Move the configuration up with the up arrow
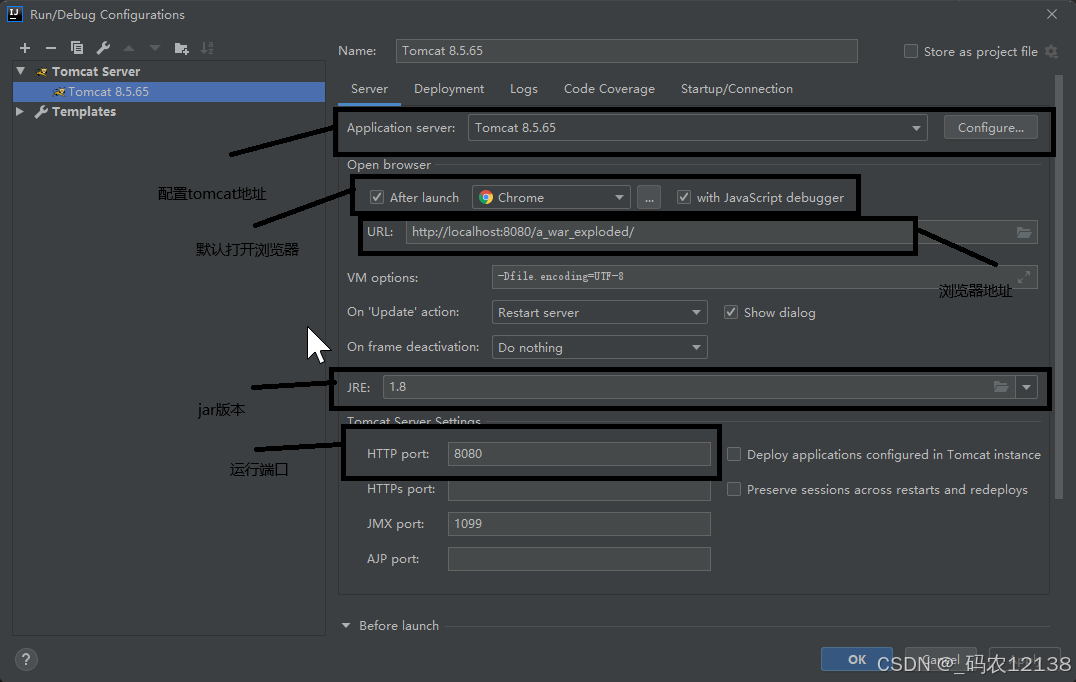The image size is (1076, 682). click(128, 48)
